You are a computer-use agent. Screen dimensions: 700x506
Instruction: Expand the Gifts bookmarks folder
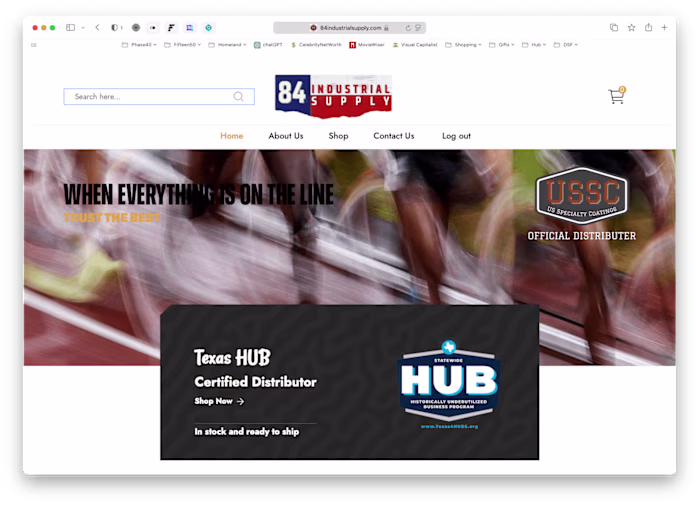[x=502, y=45]
